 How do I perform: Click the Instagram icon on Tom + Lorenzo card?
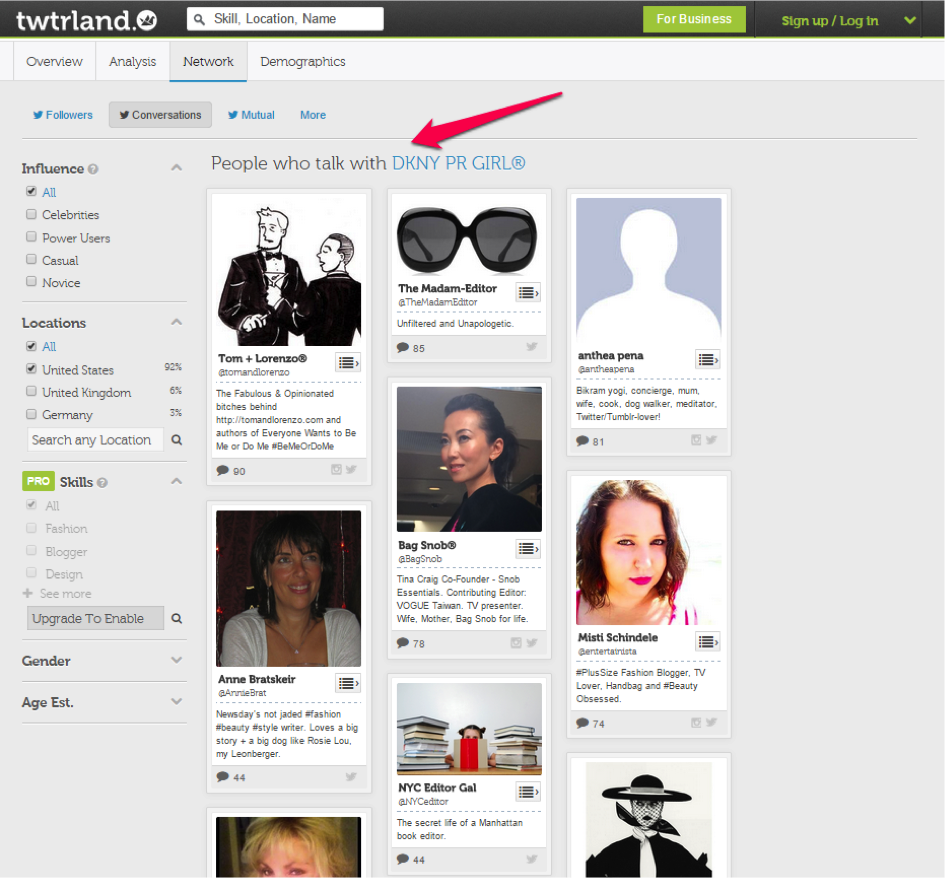(x=336, y=469)
